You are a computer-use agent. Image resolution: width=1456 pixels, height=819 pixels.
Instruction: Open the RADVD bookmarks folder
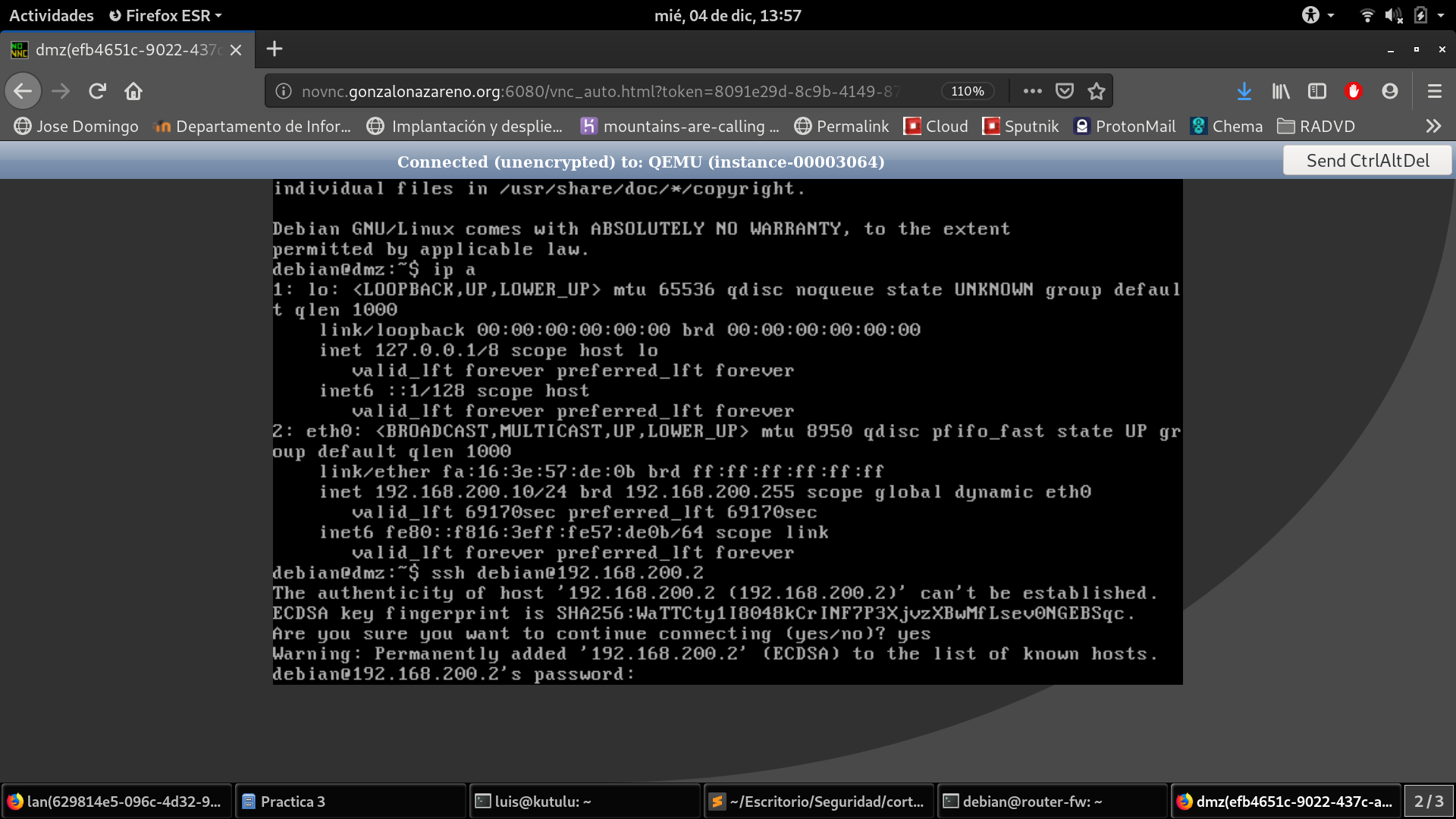(x=1316, y=126)
